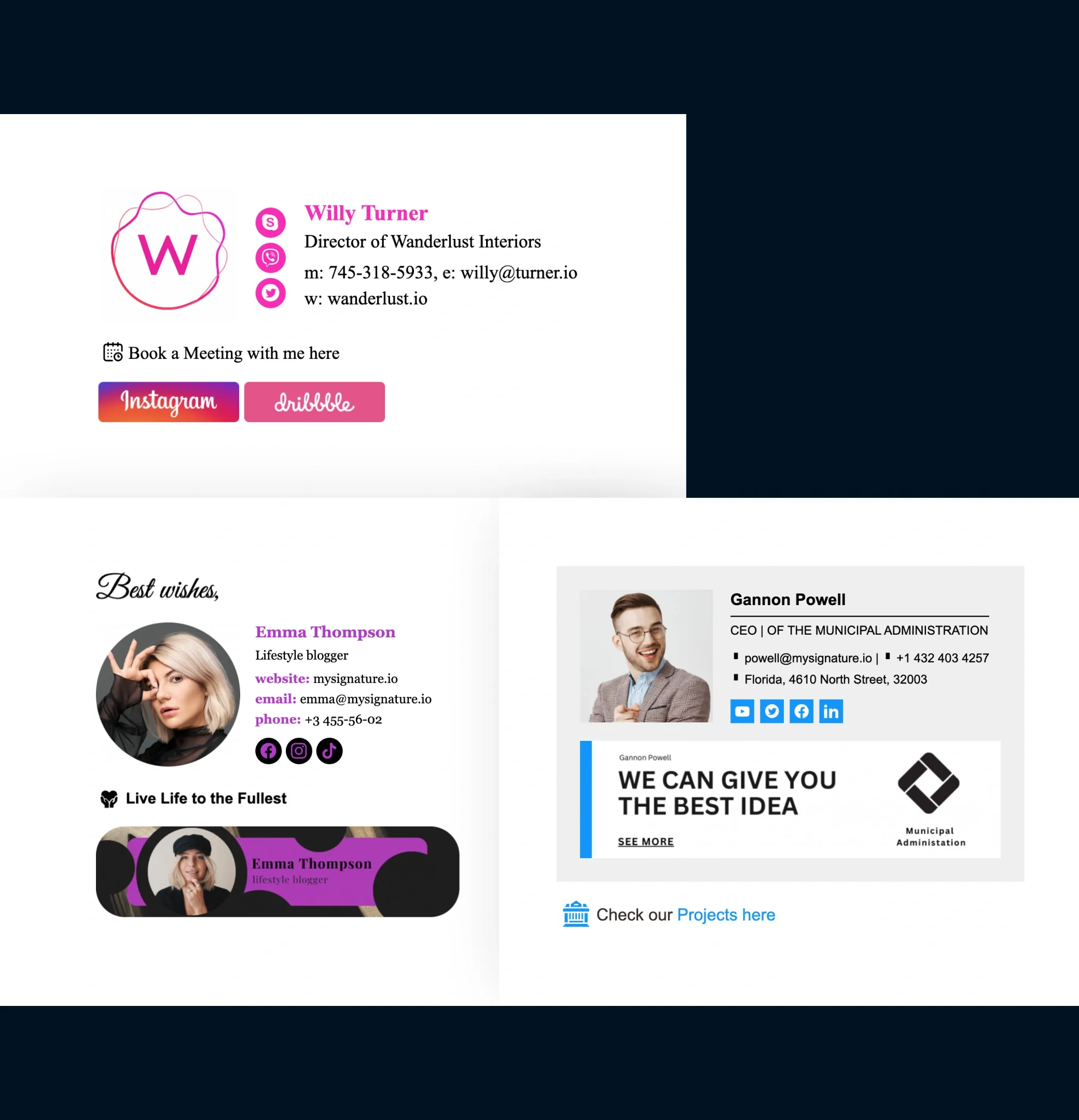The height and width of the screenshot is (1120, 1079).
Task: Click the Facebook icon in Emma Thompson's signature
Action: (x=270, y=751)
